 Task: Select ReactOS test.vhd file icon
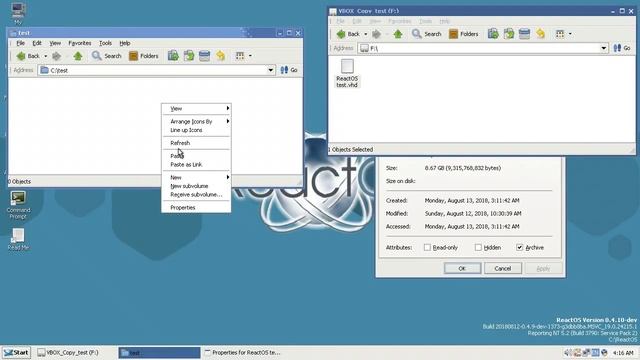(x=347, y=73)
